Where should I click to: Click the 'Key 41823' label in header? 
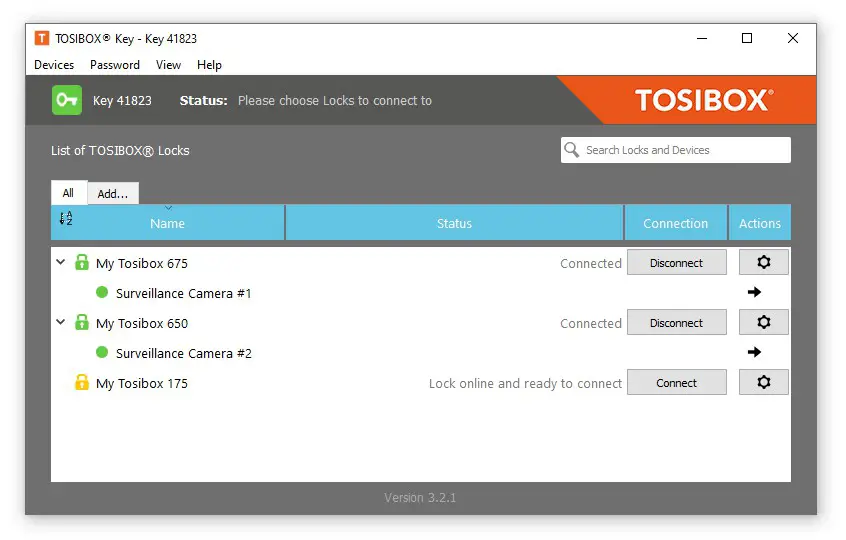(x=122, y=100)
